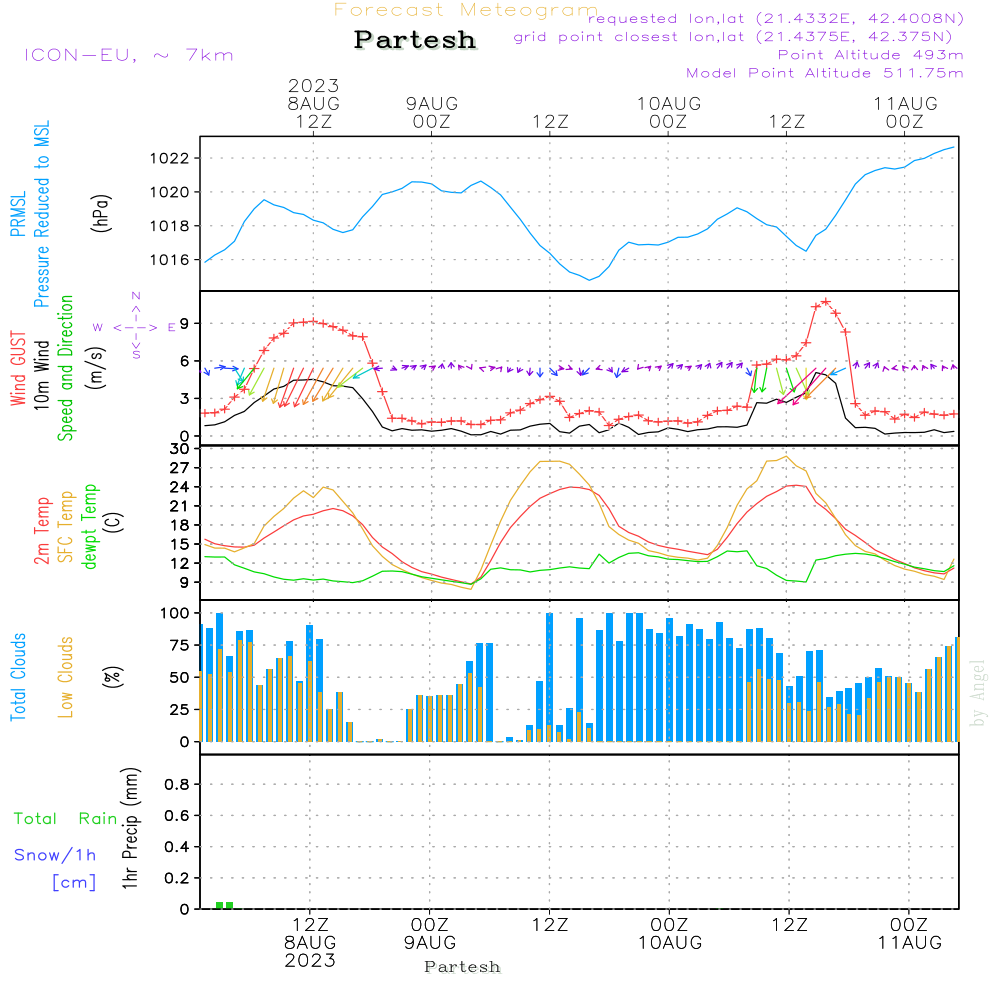
Task: Click the 'Snow/1h' legend label
Action: click(x=56, y=855)
